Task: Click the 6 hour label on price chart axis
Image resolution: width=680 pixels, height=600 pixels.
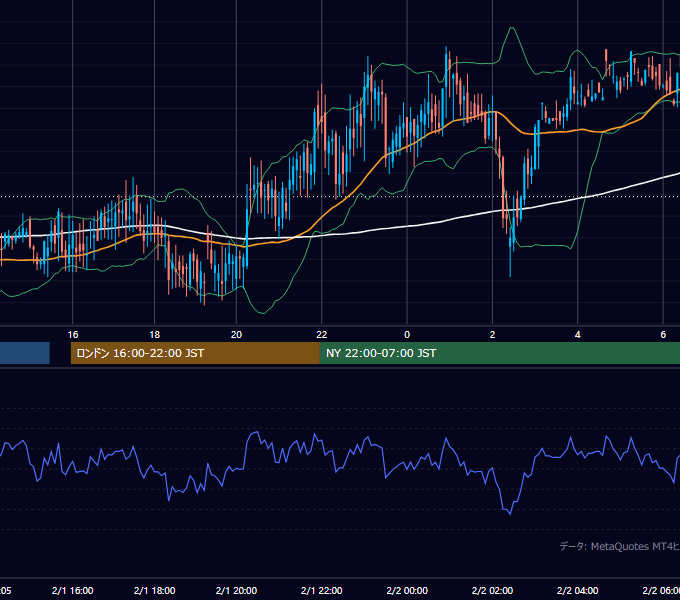Action: point(663,335)
